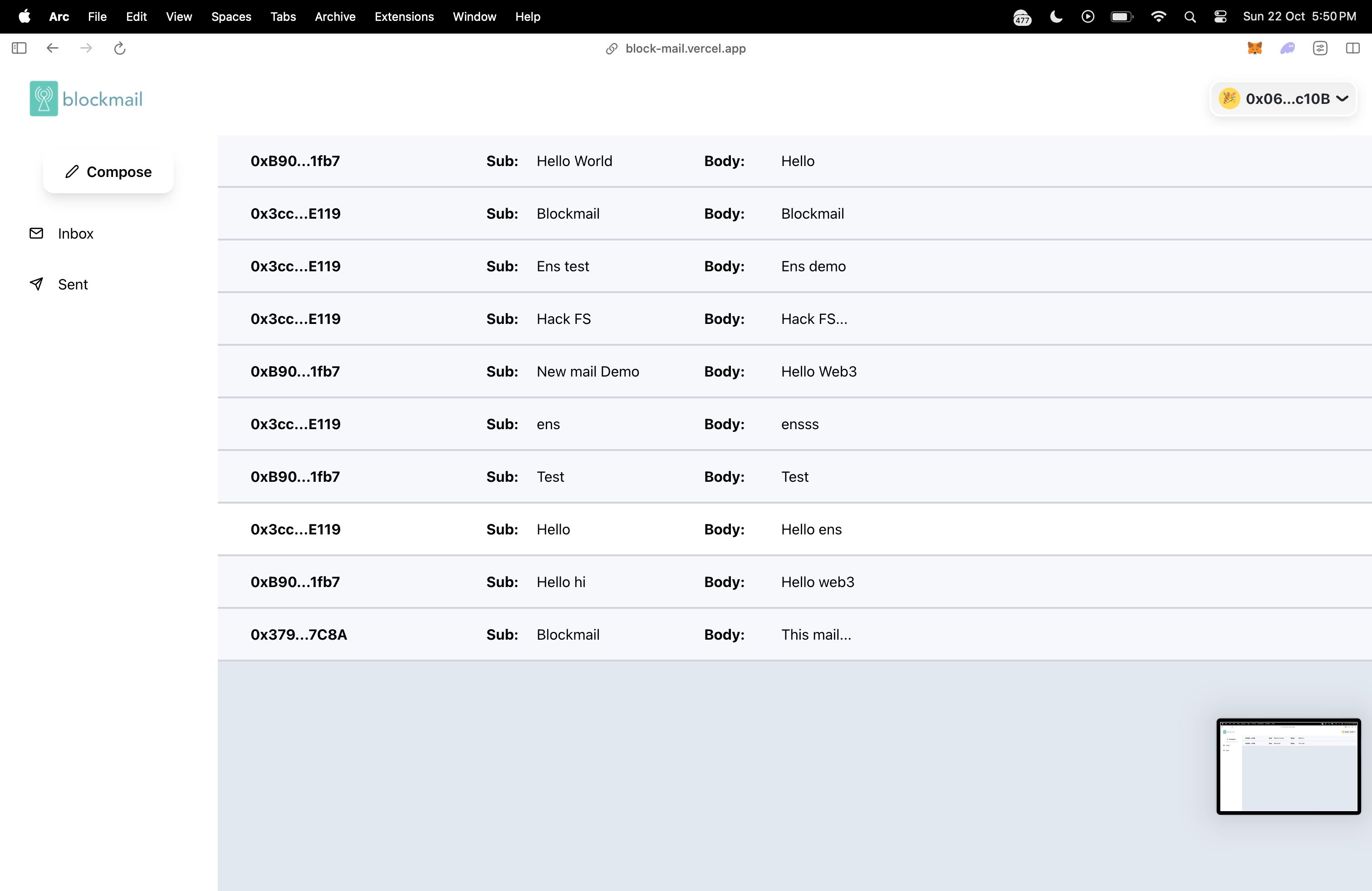
Task: Click the link icon in URL bar
Action: point(612,49)
